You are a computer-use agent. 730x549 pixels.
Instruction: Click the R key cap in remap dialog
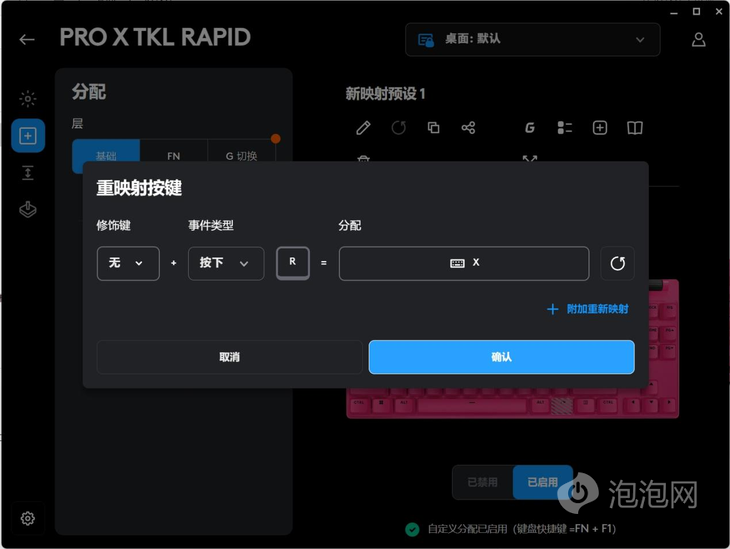pyautogui.click(x=293, y=263)
